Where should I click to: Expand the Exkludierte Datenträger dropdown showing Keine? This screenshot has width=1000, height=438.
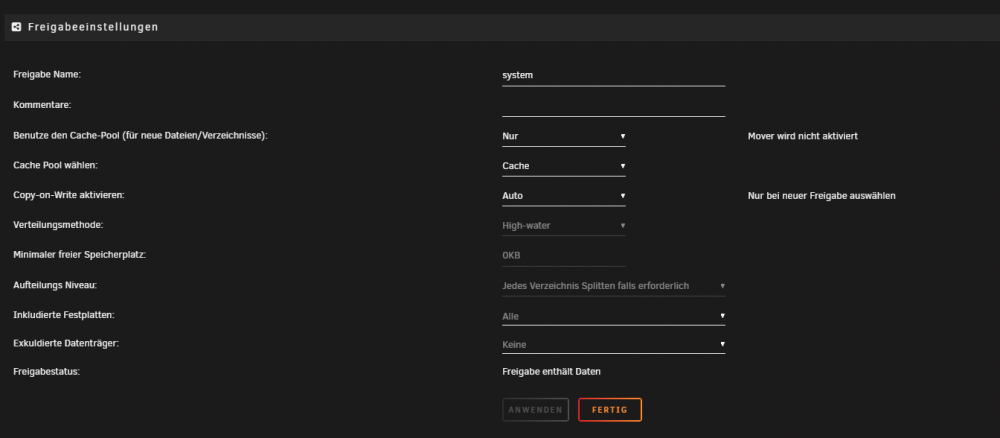[614, 344]
